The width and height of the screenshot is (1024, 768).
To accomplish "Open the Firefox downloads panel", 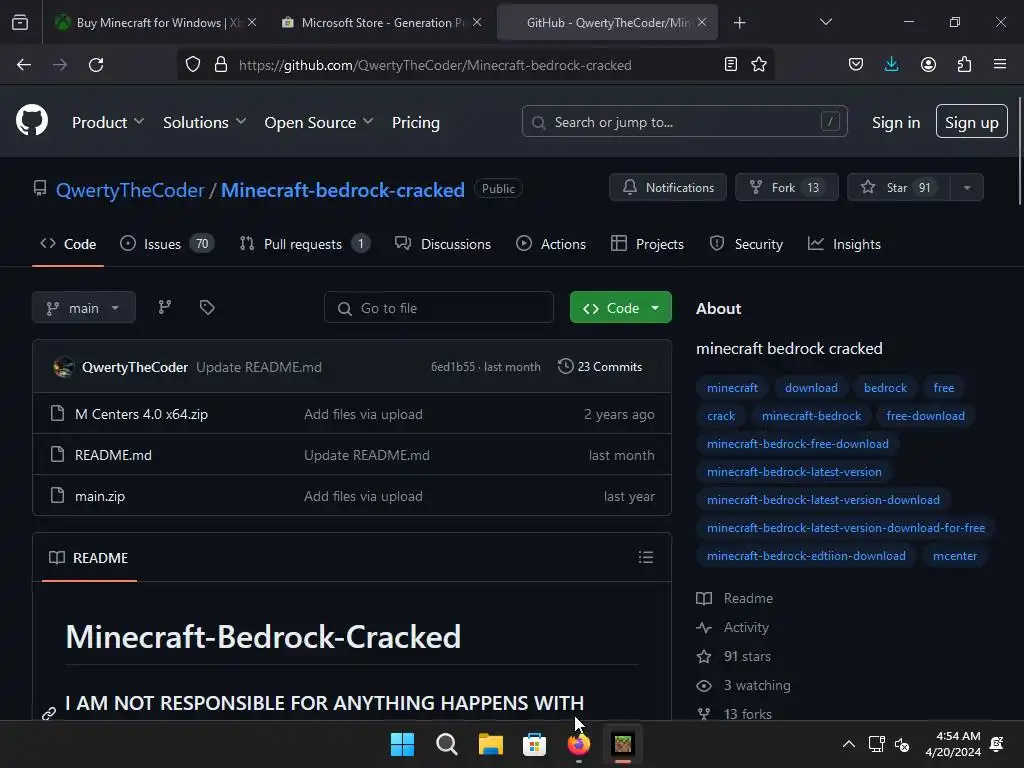I will pos(891,65).
